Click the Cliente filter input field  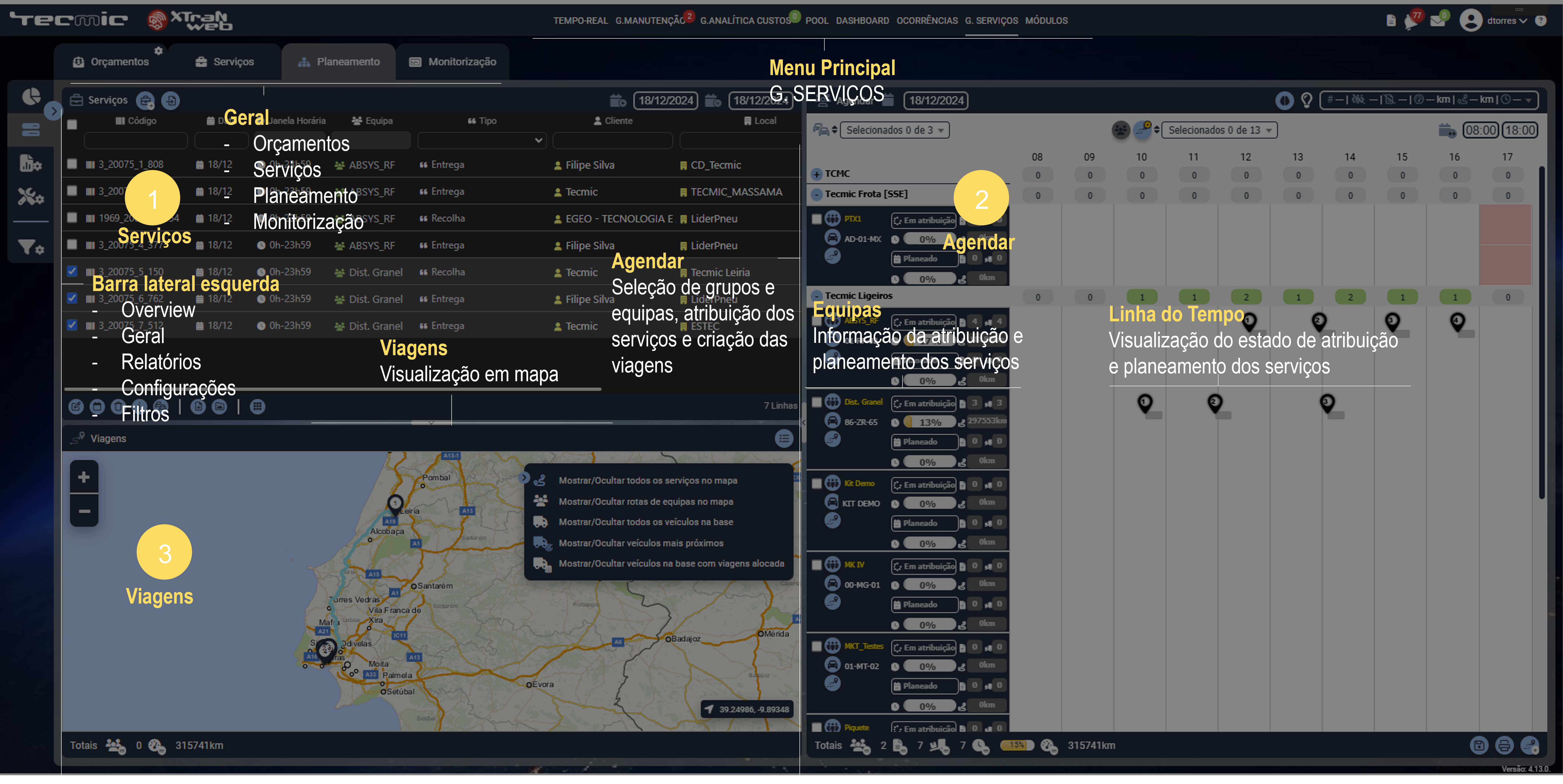[613, 141]
